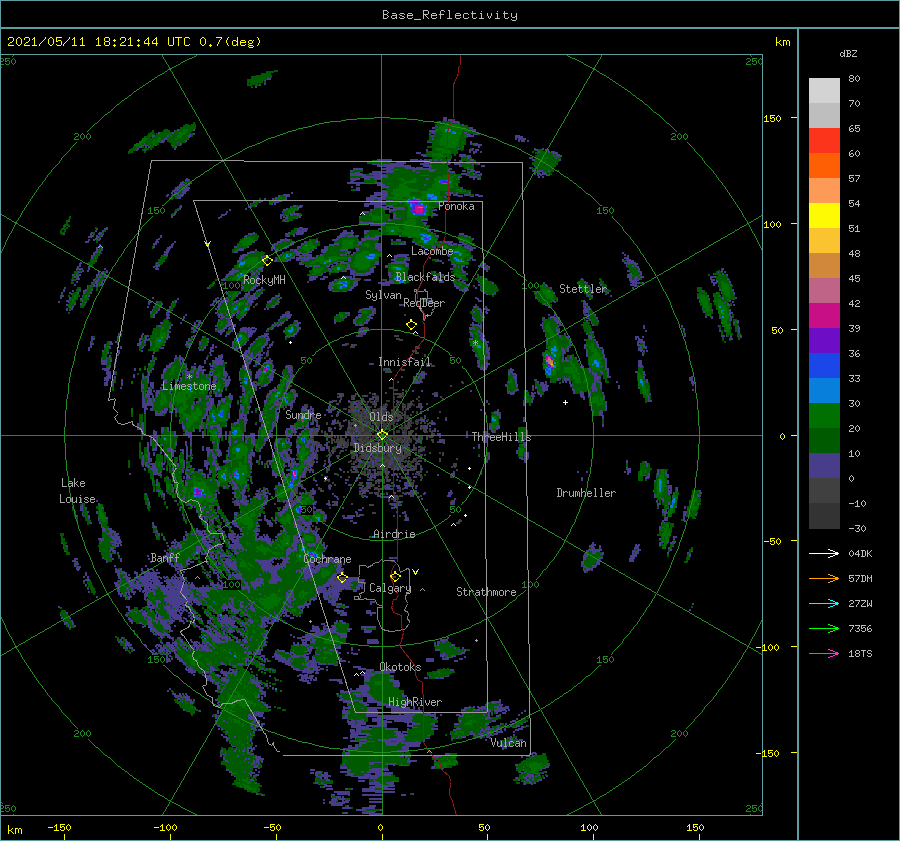Screen dimensions: 900x841
Task: Click the Ponoka city label
Action: (x=456, y=206)
